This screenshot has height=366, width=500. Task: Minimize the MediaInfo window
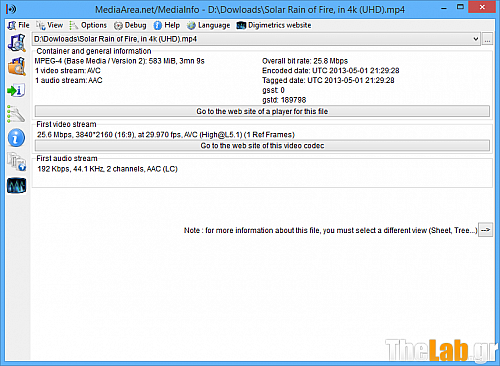(x=444, y=8)
